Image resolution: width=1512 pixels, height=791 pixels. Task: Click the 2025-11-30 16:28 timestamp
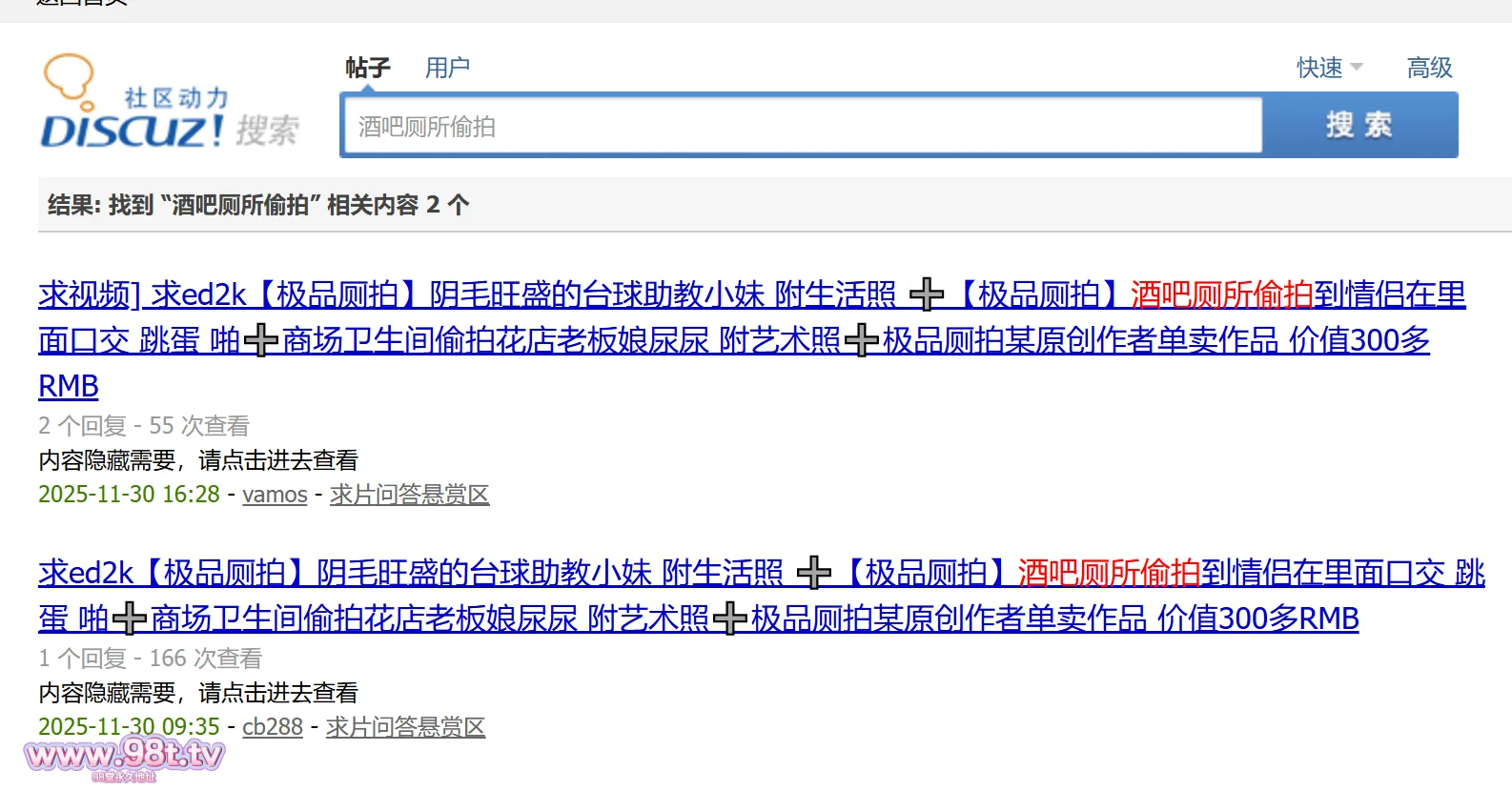[129, 495]
